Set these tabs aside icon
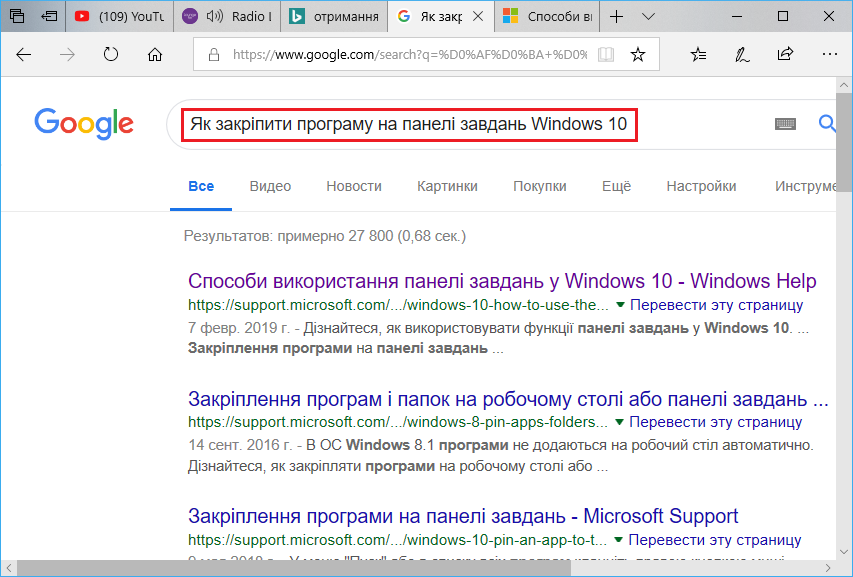853x577 pixels. pyautogui.click(x=49, y=16)
